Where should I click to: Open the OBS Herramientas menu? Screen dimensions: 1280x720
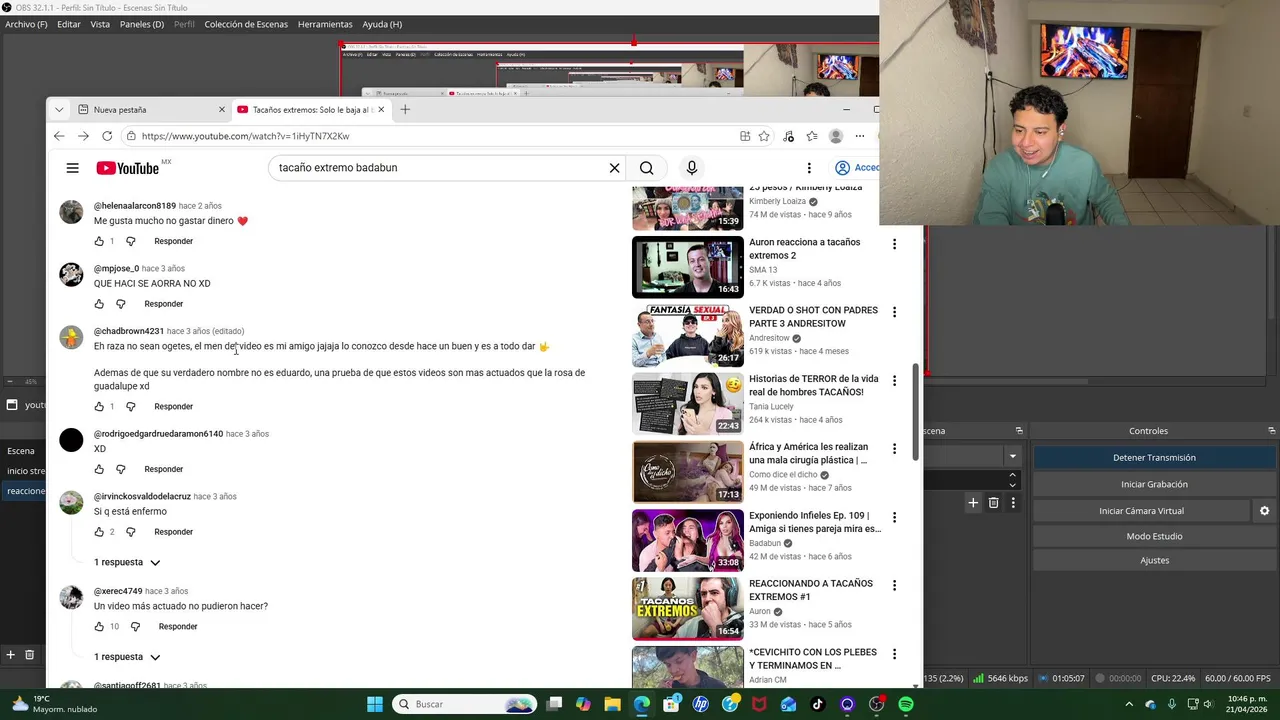point(325,24)
